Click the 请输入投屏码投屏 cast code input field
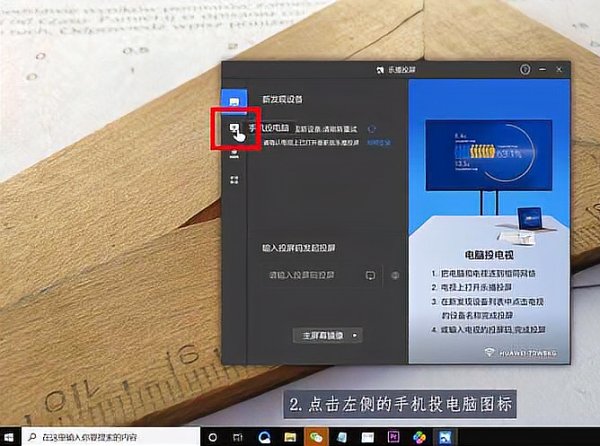The image size is (600, 446). point(312,275)
